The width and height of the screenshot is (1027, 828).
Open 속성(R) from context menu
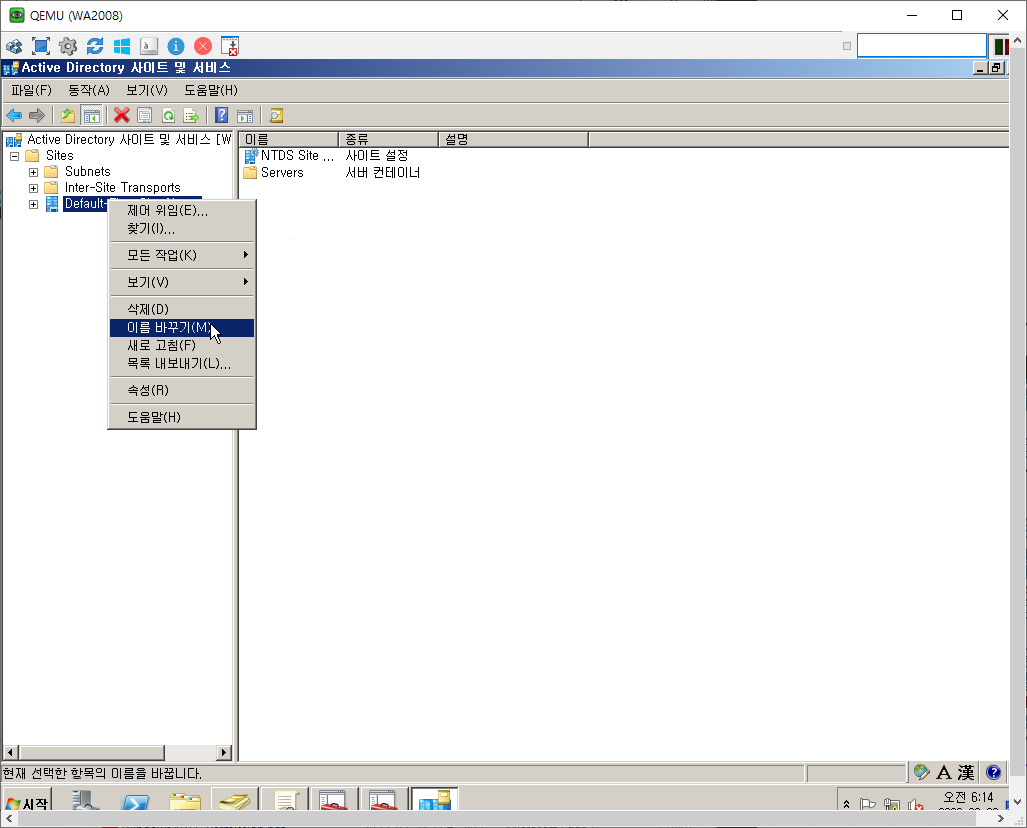coord(182,390)
